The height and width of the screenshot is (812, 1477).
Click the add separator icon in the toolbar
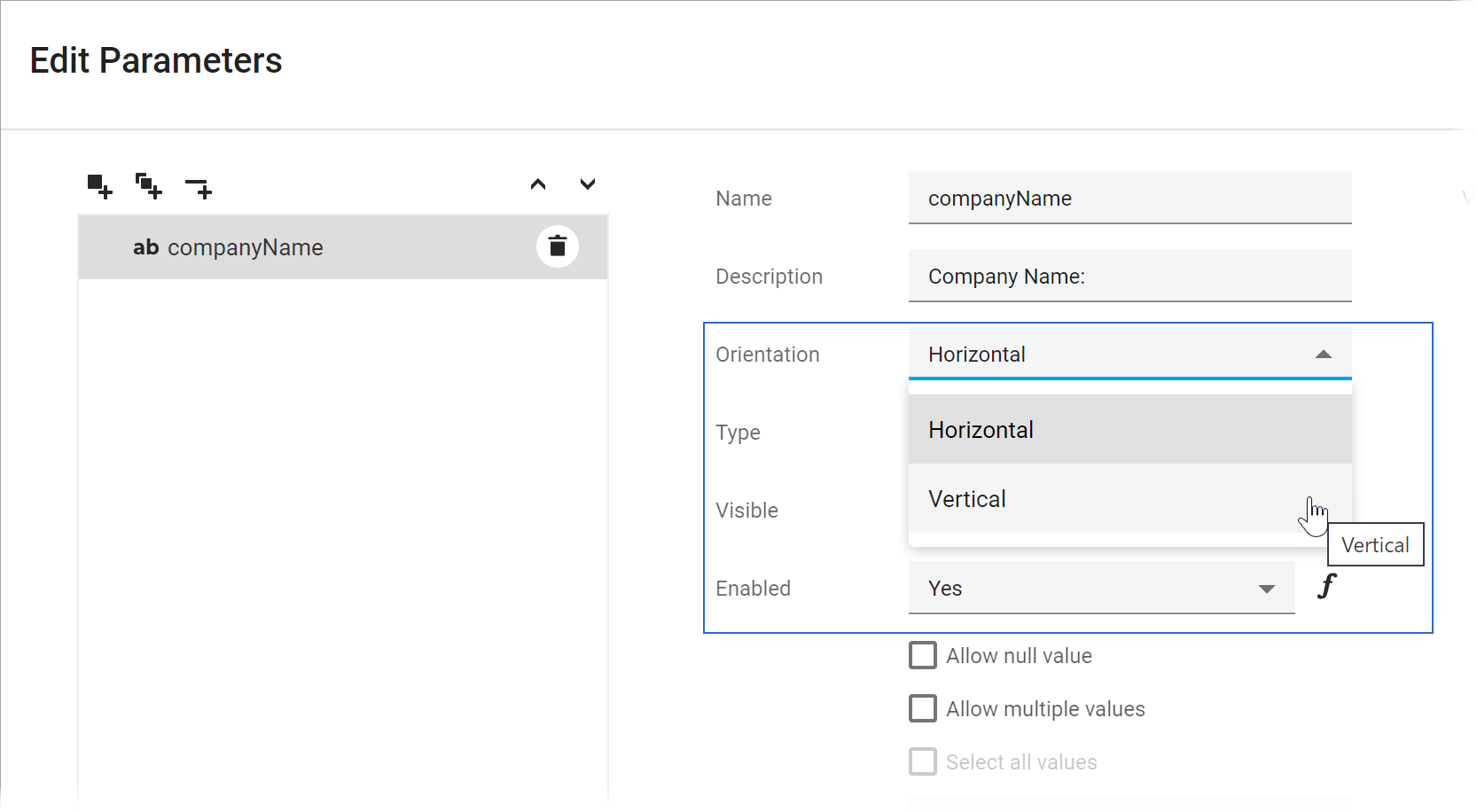pyautogui.click(x=198, y=185)
